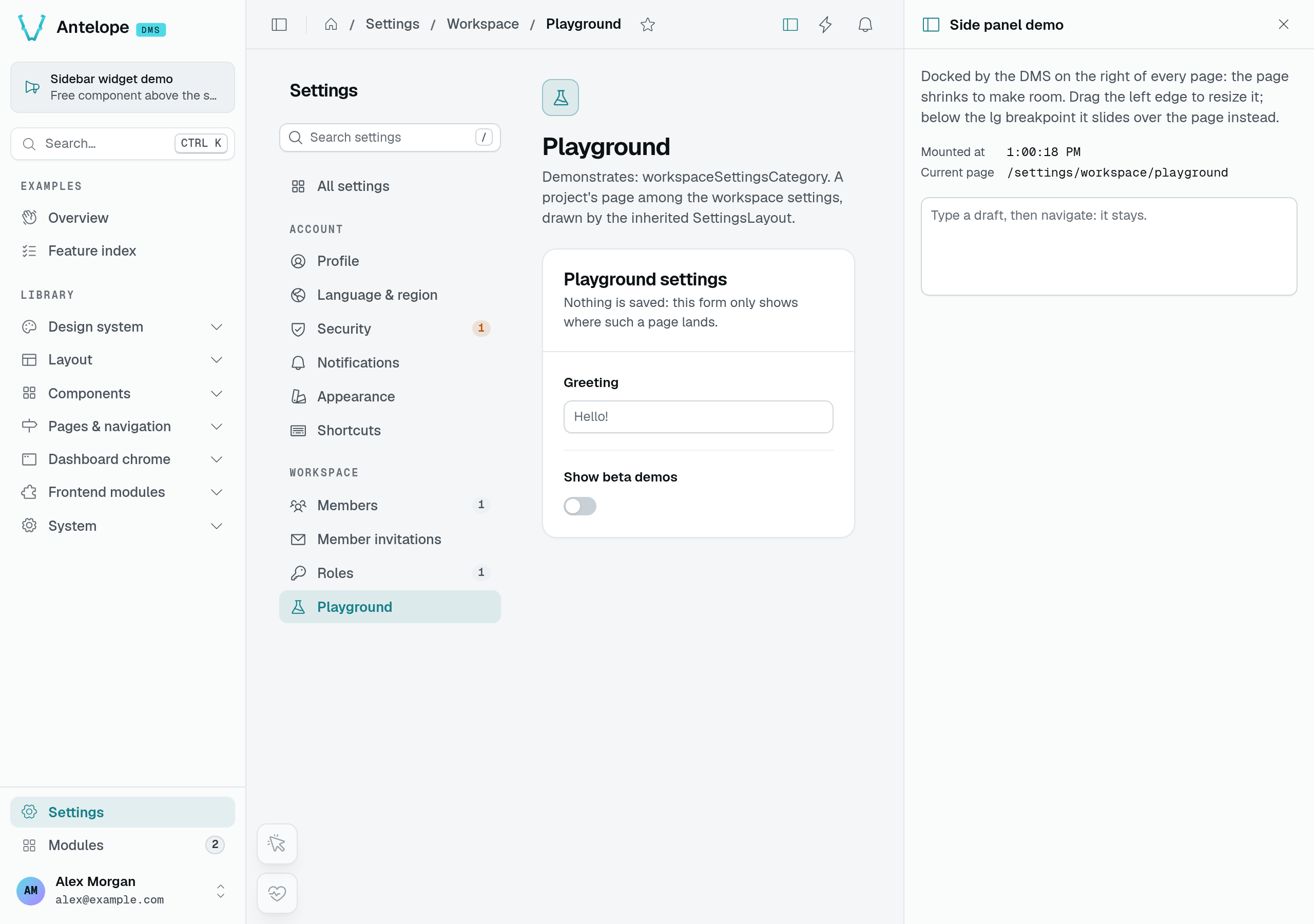This screenshot has width=1314, height=924.
Task: Expand the Frontend modules section
Action: pos(123,492)
